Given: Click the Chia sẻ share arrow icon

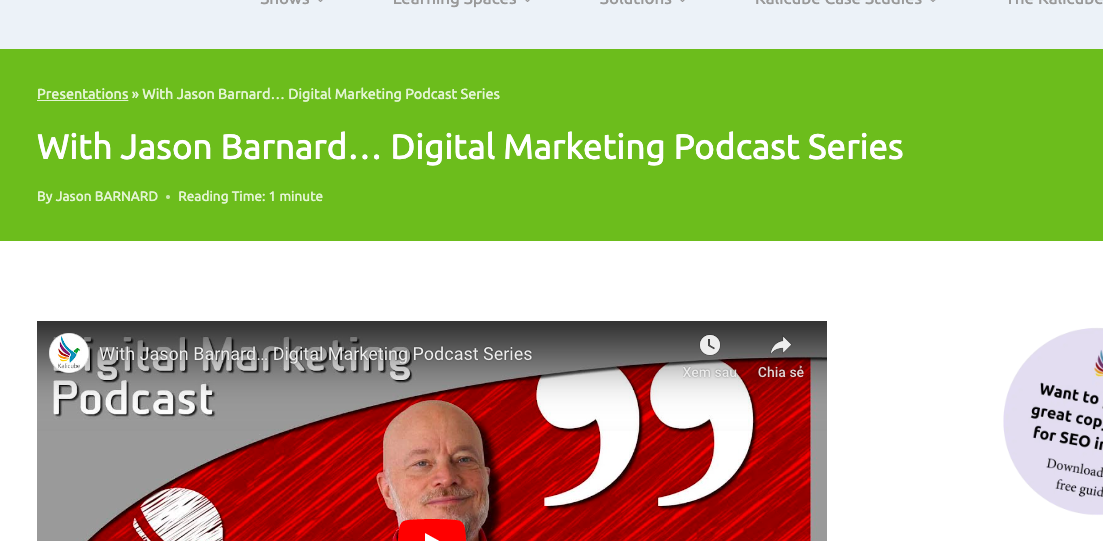Looking at the screenshot, I should click(781, 345).
